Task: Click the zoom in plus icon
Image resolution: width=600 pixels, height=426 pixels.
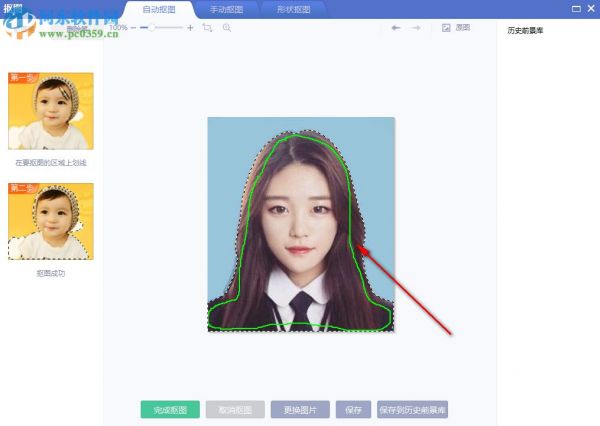Action: (190, 28)
